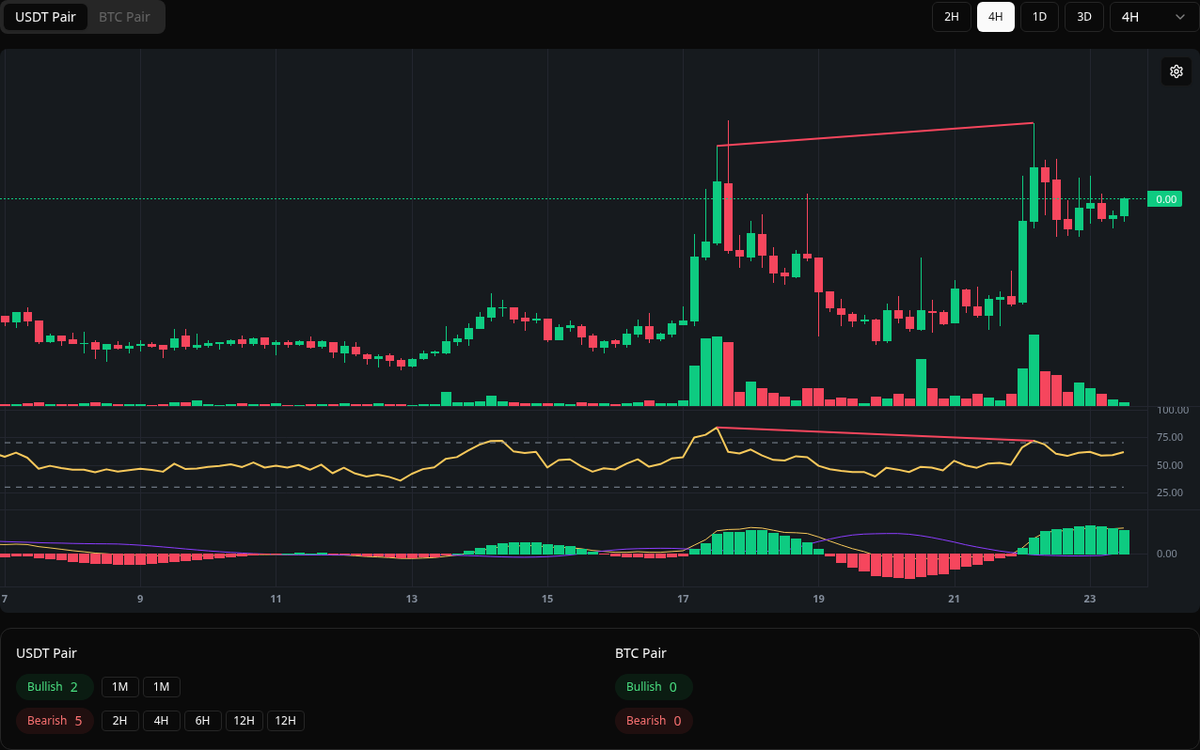Select the first 1M bullish signal pill
This screenshot has height=750, width=1200.
119,687
